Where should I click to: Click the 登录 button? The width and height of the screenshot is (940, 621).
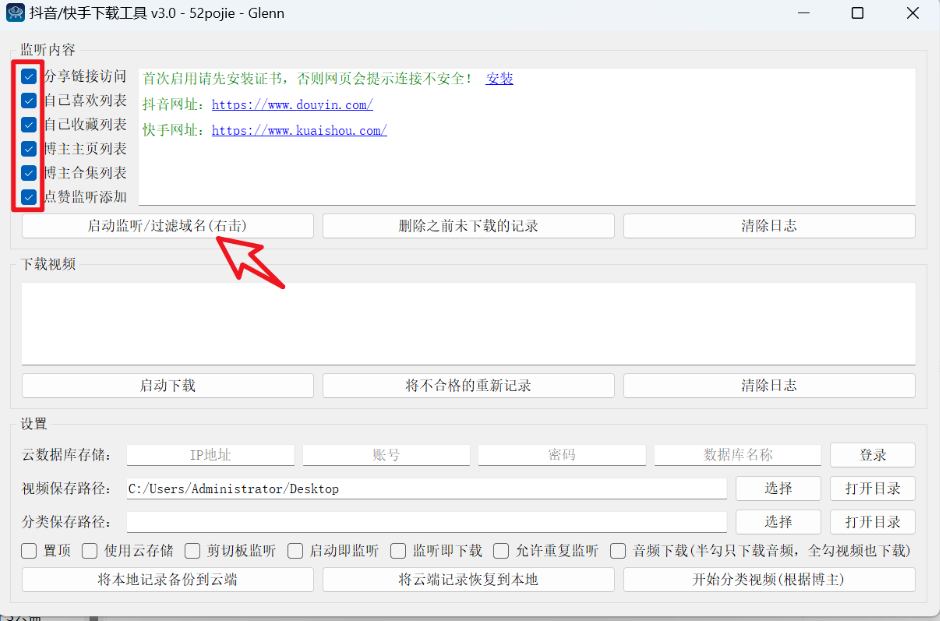tap(873, 455)
